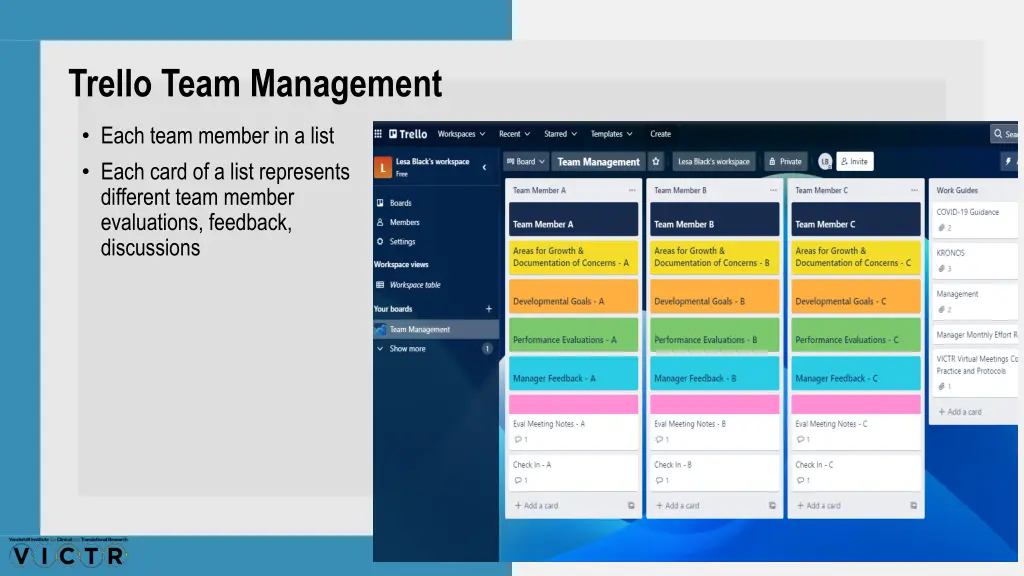Click template icon in Team Member B list
This screenshot has width=1024, height=576.
pos(772,506)
